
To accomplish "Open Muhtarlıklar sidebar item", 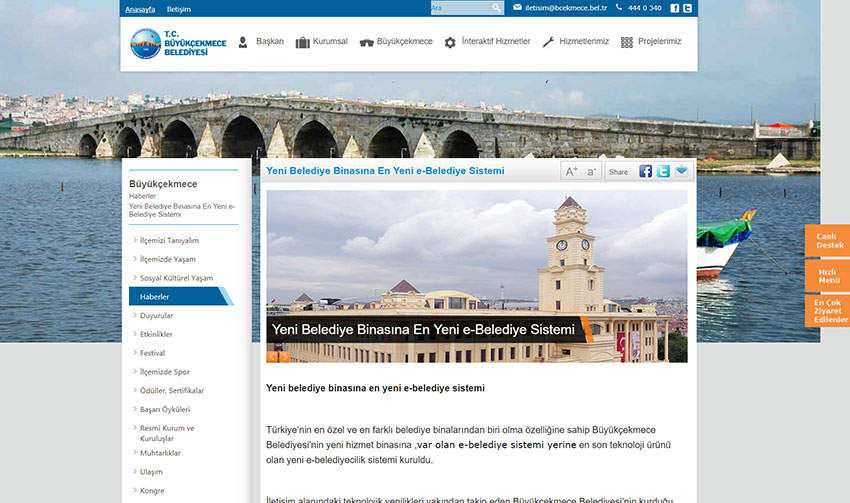I will (x=160, y=453).
